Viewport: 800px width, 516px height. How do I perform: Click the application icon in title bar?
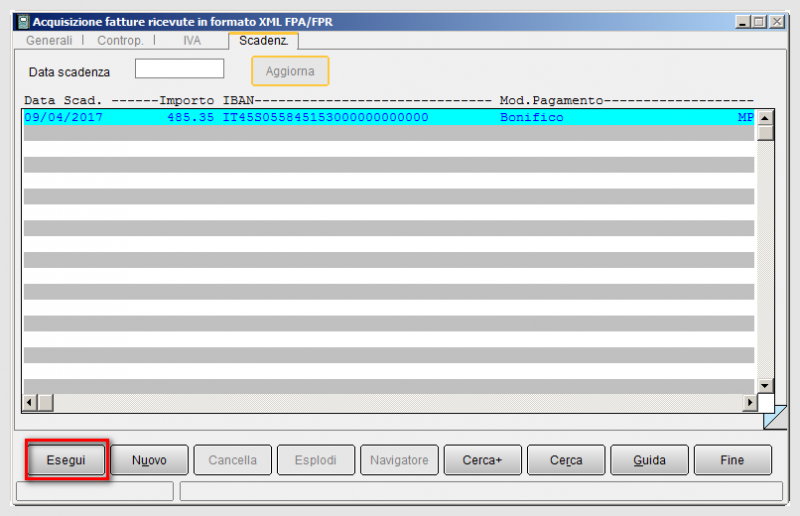click(23, 22)
